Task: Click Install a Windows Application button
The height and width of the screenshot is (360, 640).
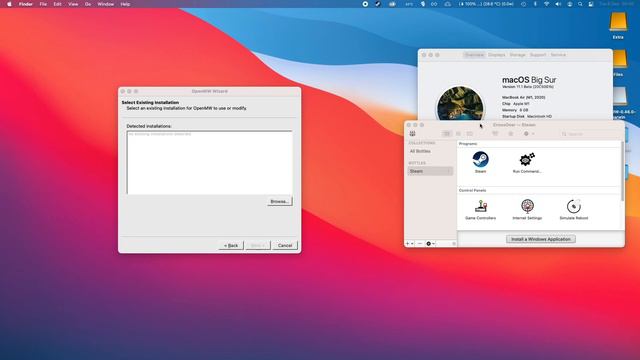Action: (x=541, y=239)
